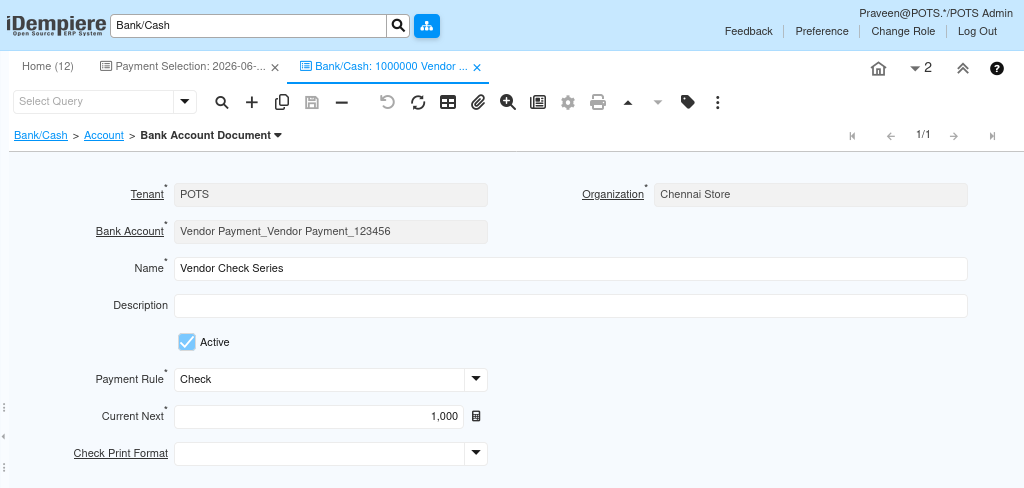Switch to the Payment Selection tab
1024x488 pixels.
(183, 67)
